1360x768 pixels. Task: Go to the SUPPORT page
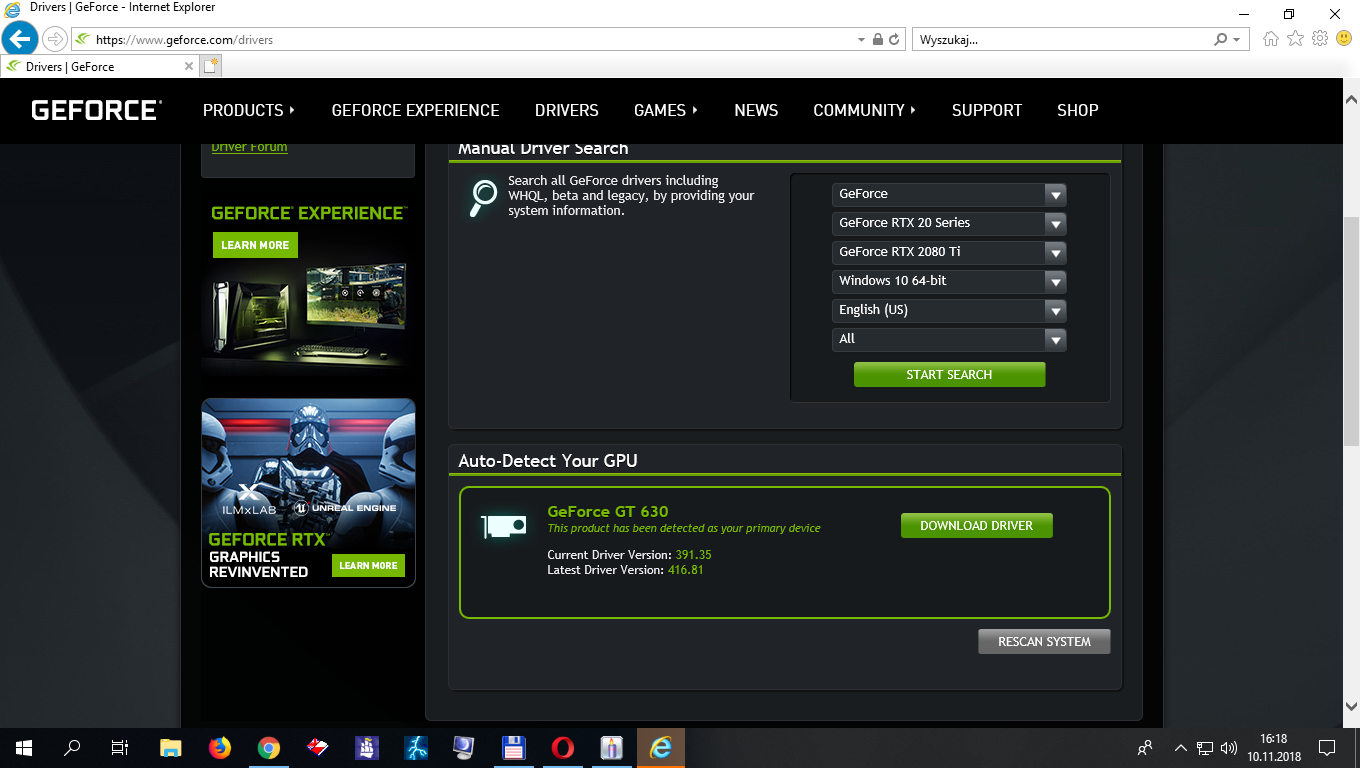click(987, 110)
